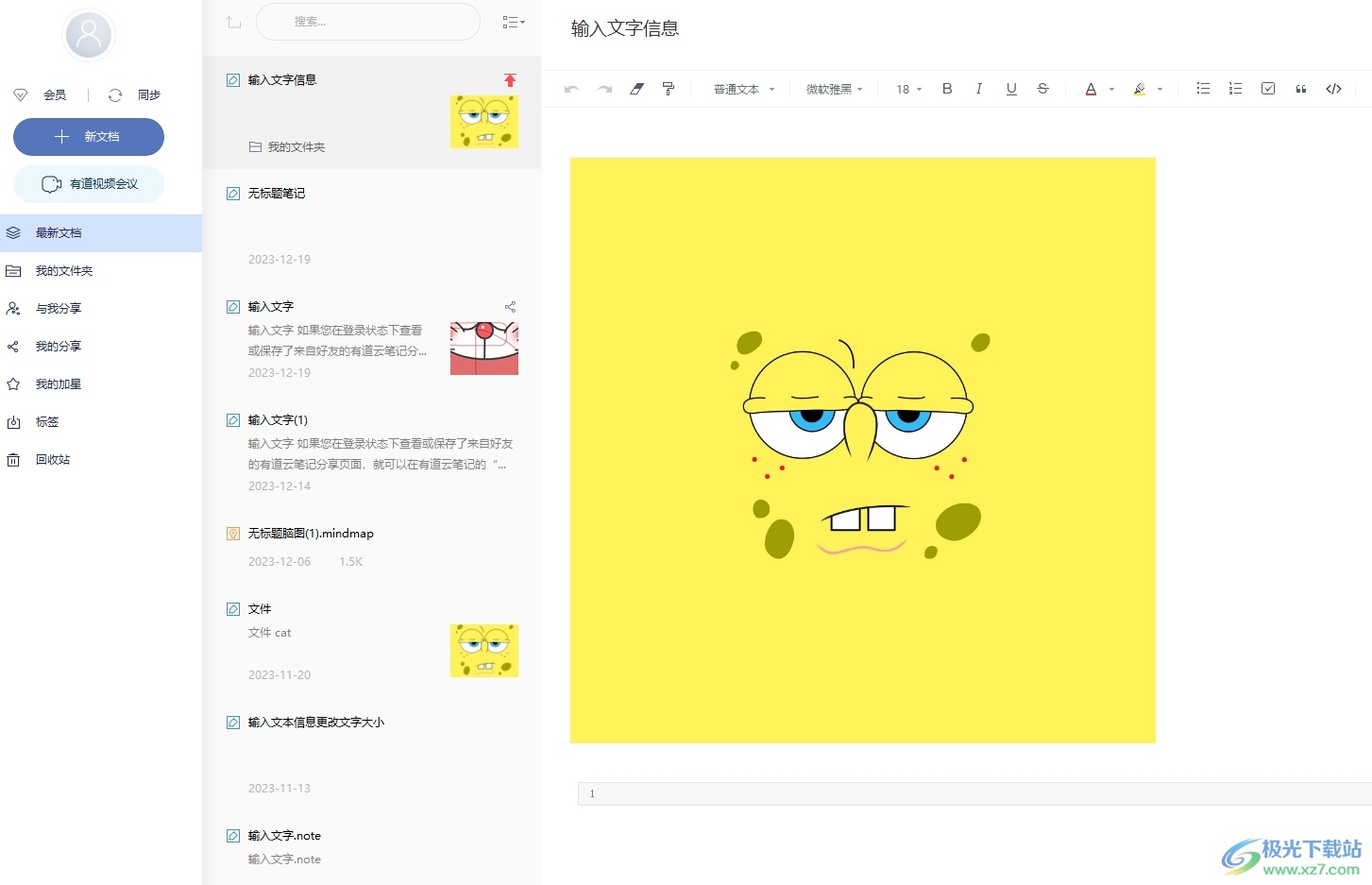
Task: Select 最新文档 in the sidebar
Action: click(x=101, y=233)
